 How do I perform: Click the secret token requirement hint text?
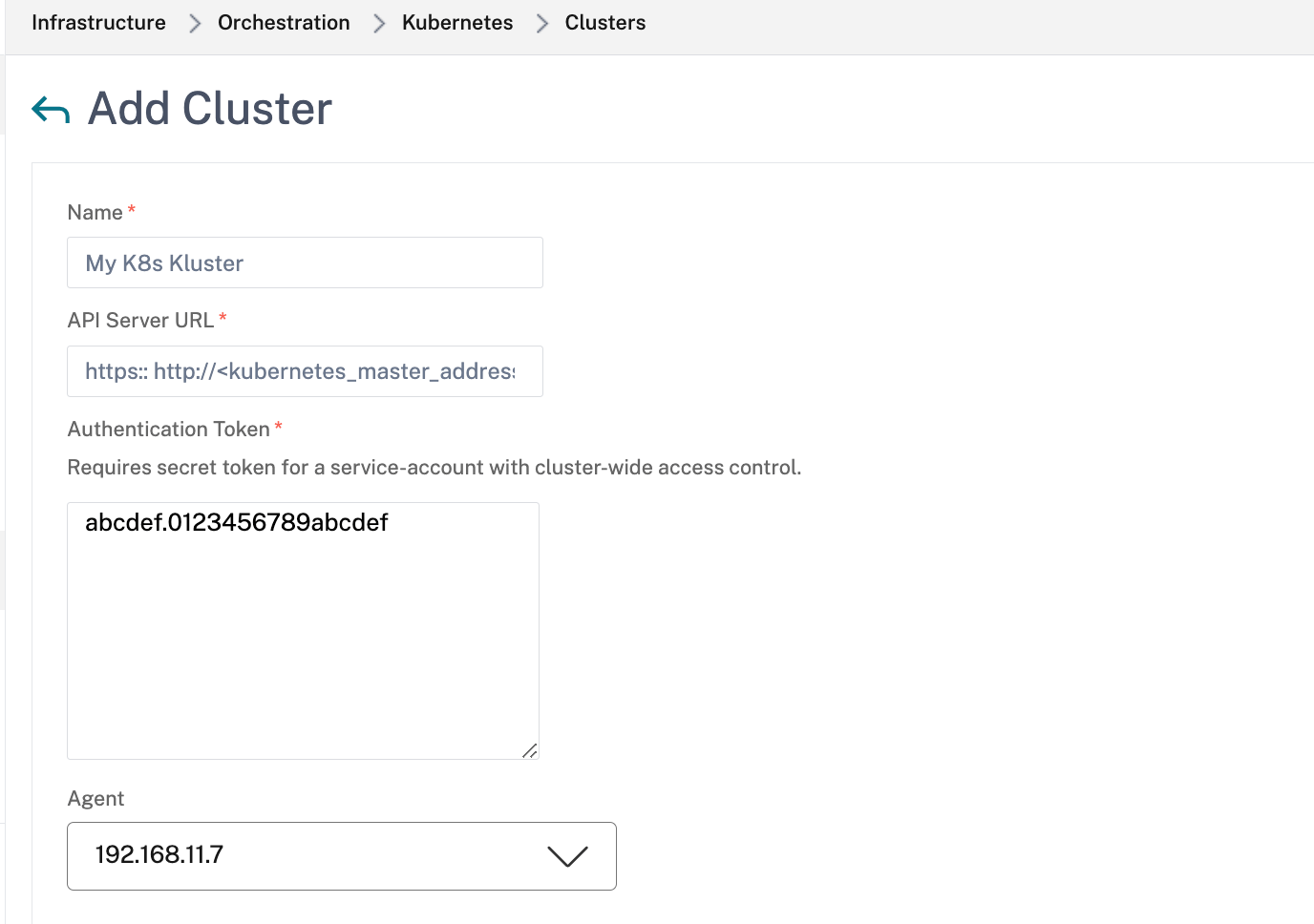(x=434, y=468)
